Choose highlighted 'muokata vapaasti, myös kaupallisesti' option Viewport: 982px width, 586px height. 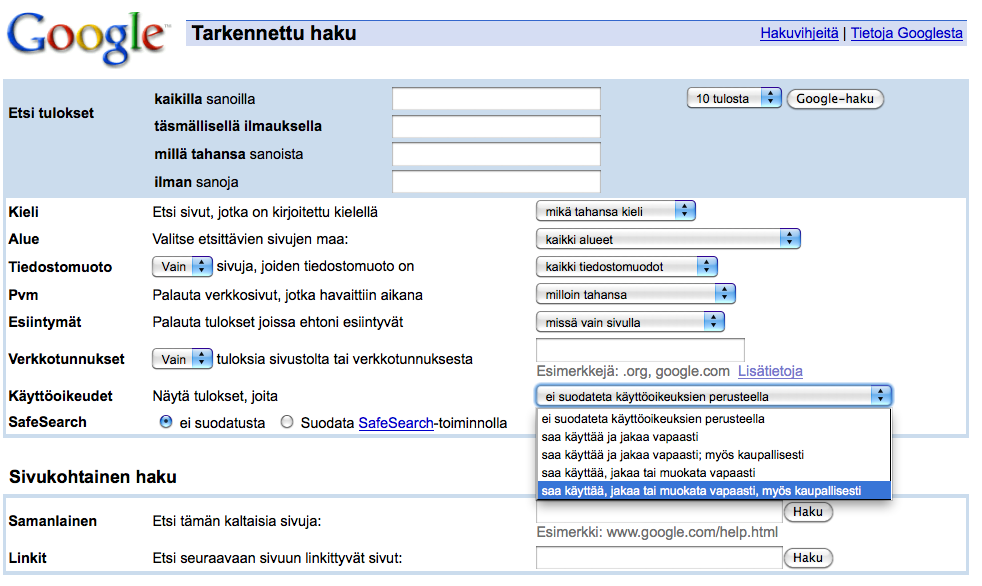(713, 491)
